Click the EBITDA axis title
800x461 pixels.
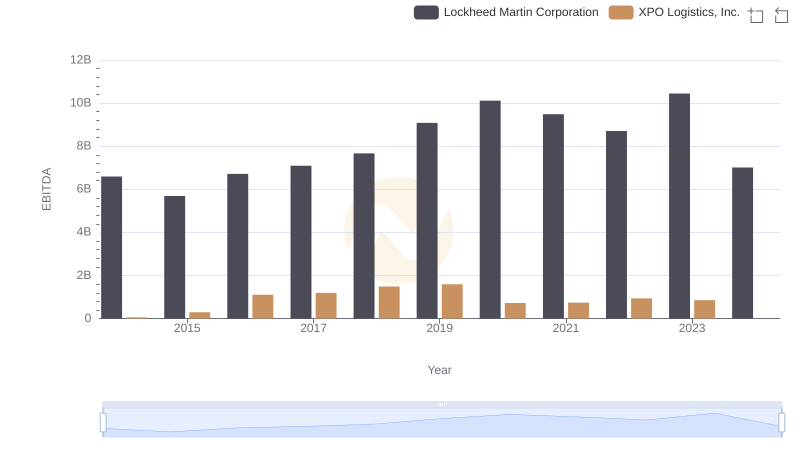click(46, 189)
